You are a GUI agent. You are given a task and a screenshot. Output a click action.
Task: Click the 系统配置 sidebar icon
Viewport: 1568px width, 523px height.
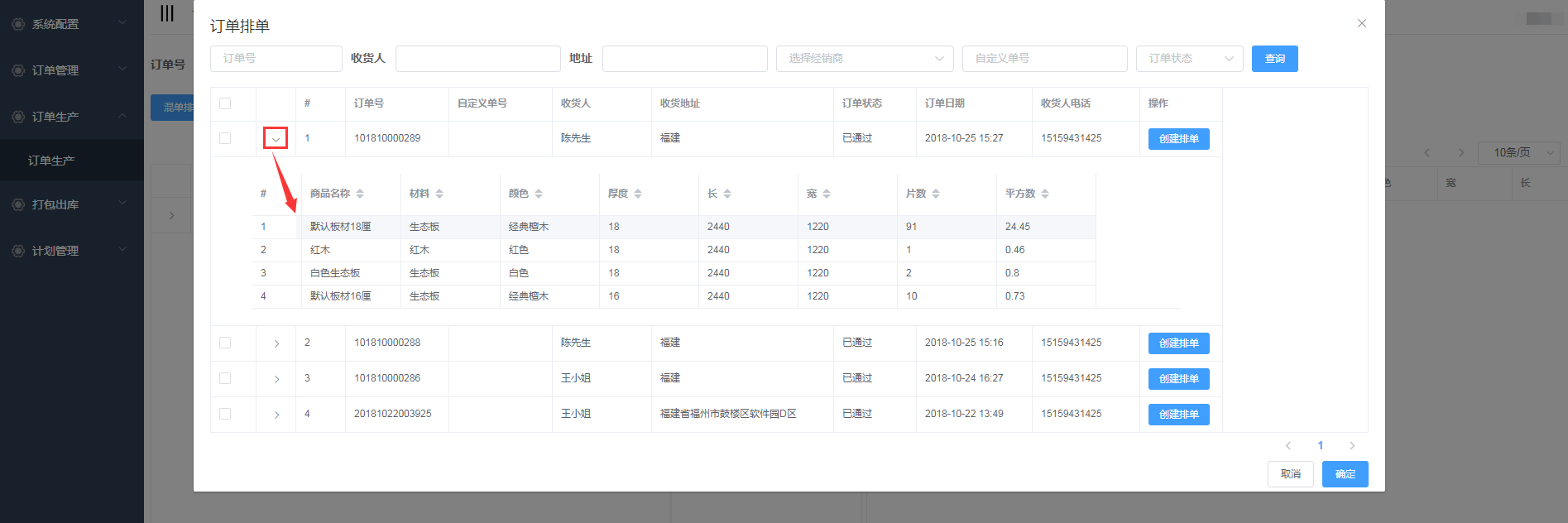(18, 24)
